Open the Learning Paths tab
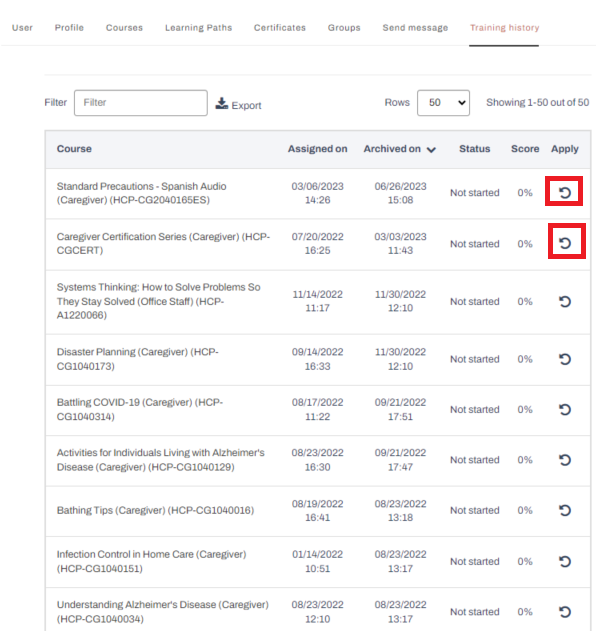 (x=198, y=28)
